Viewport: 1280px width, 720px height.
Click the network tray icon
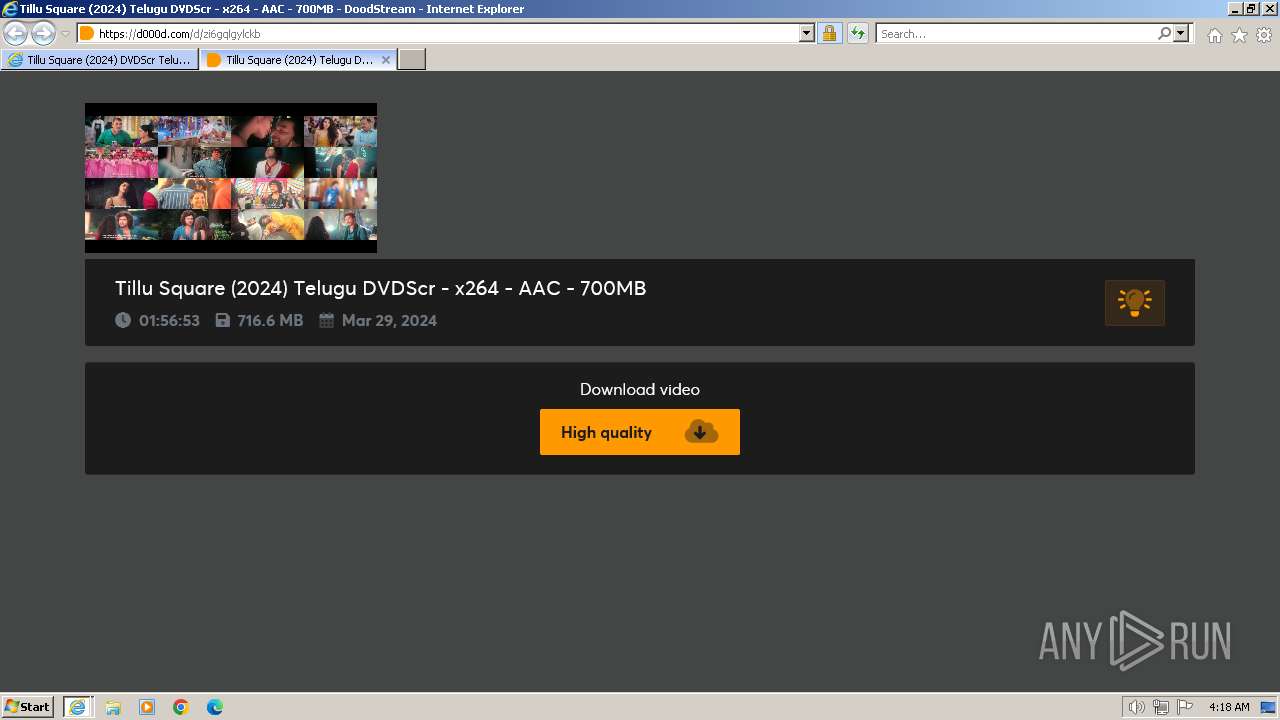coord(1161,707)
